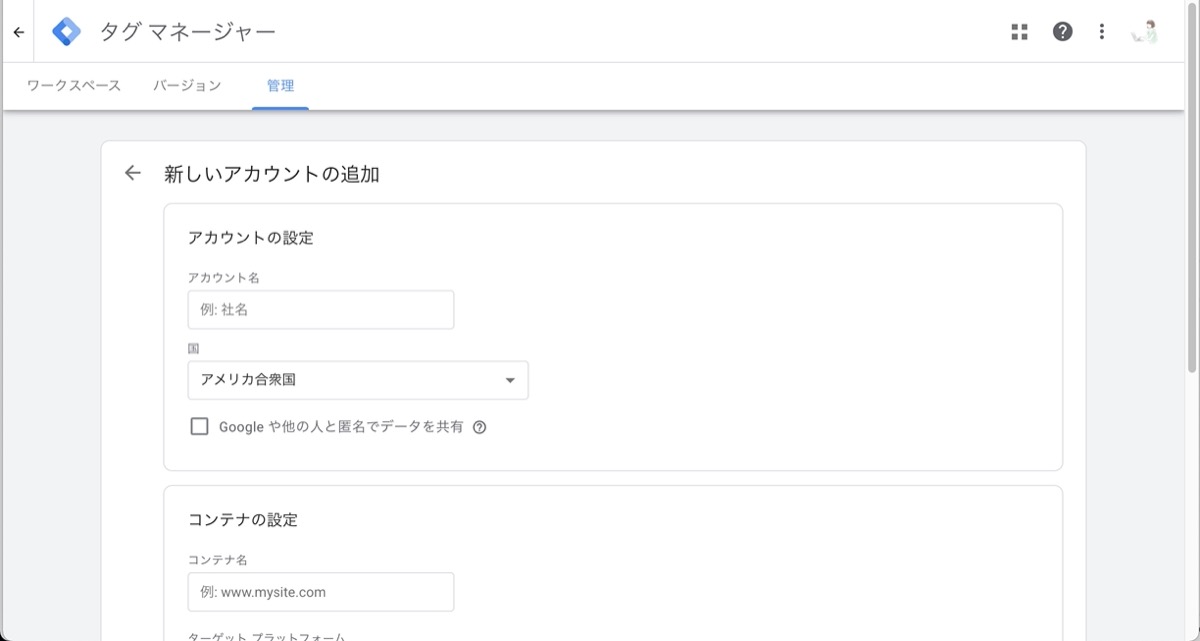The image size is (1200, 641).
Task: Click the caret arrow of the country selector
Action: pyautogui.click(x=510, y=380)
